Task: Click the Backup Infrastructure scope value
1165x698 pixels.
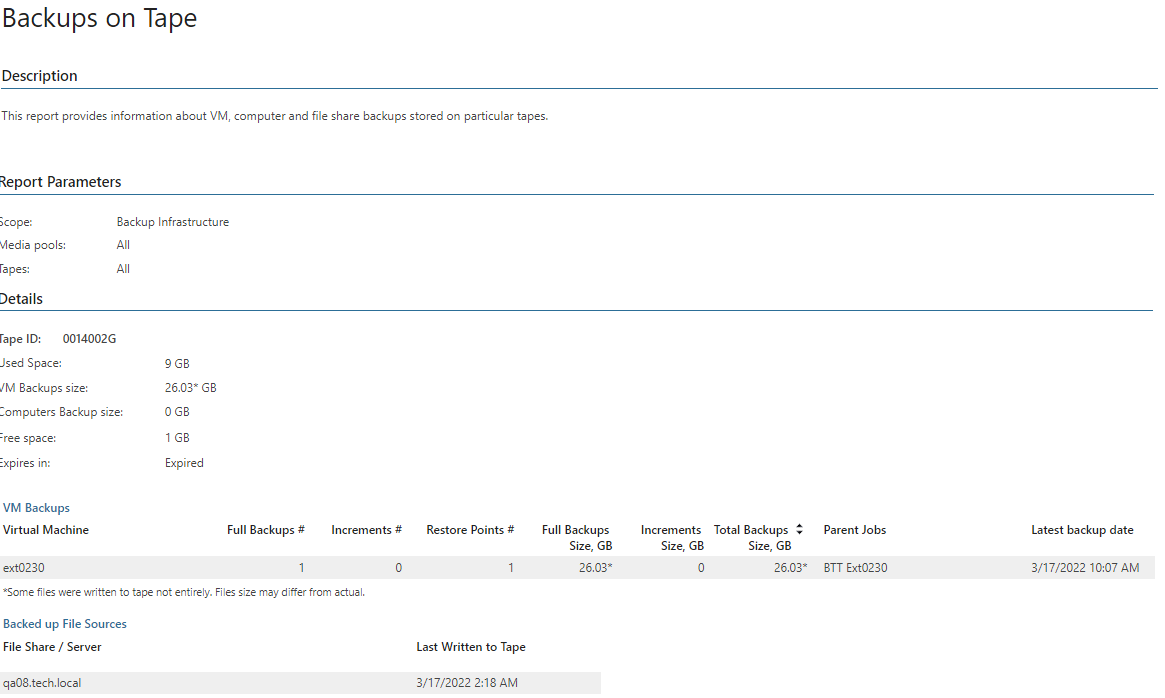Action: pos(172,222)
